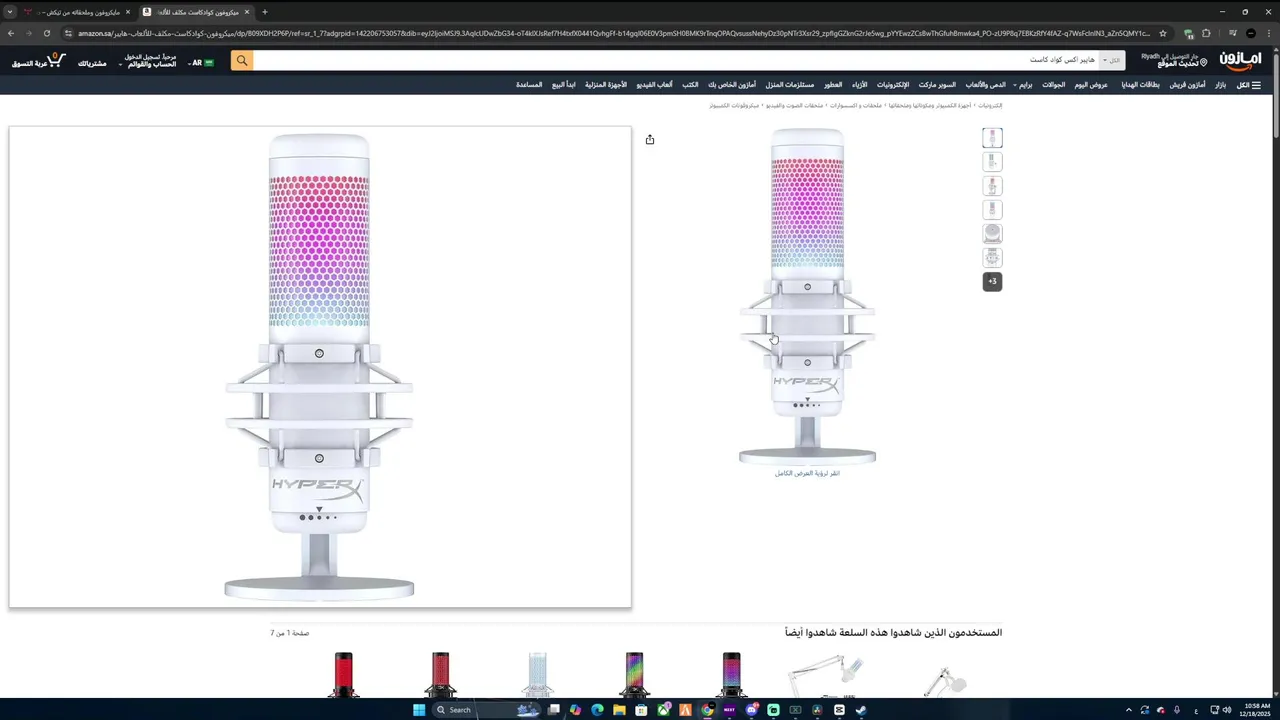Viewport: 1280px width, 720px height.
Task: Close the active Amazon microphone tab
Action: click(x=247, y=12)
